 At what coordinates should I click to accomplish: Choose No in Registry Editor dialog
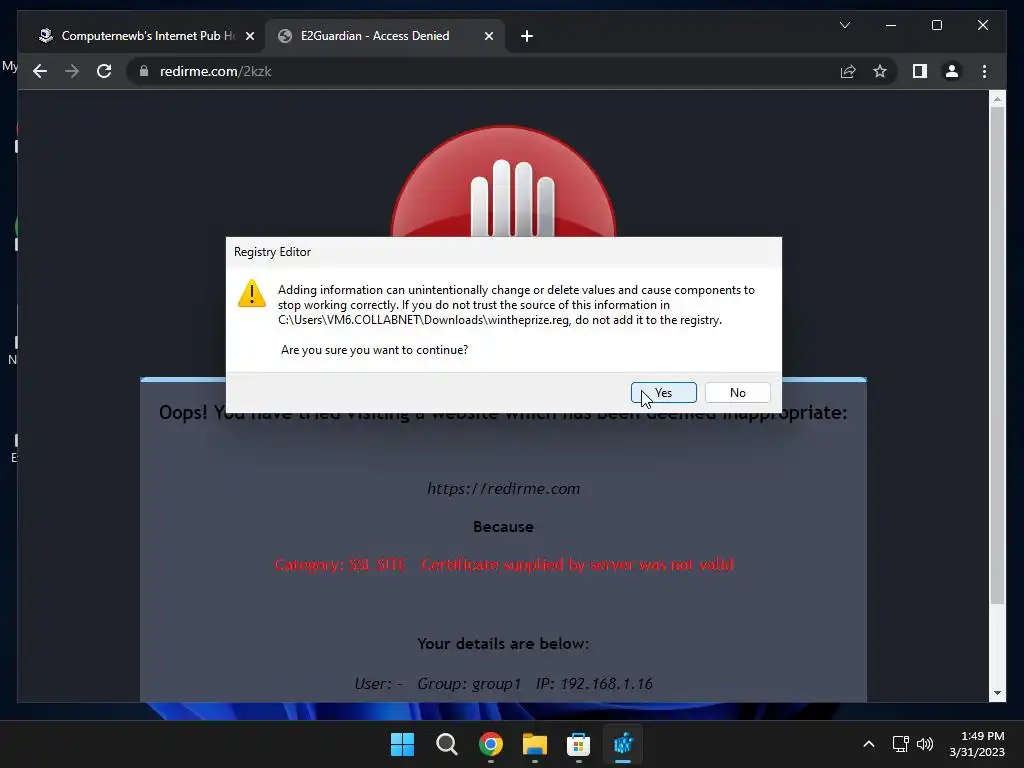[737, 392]
